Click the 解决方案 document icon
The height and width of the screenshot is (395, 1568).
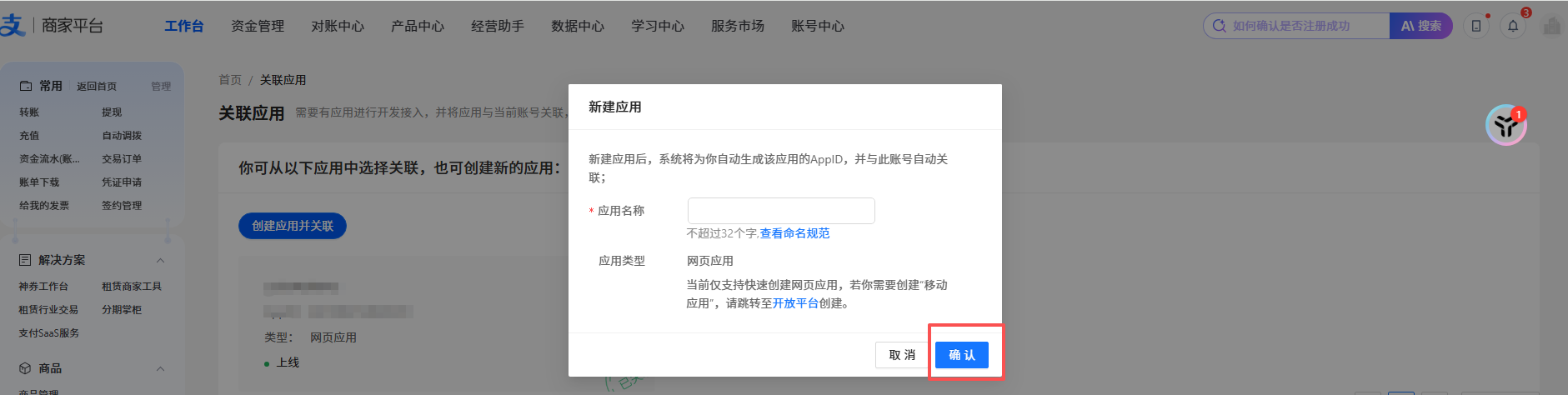pyautogui.click(x=25, y=260)
